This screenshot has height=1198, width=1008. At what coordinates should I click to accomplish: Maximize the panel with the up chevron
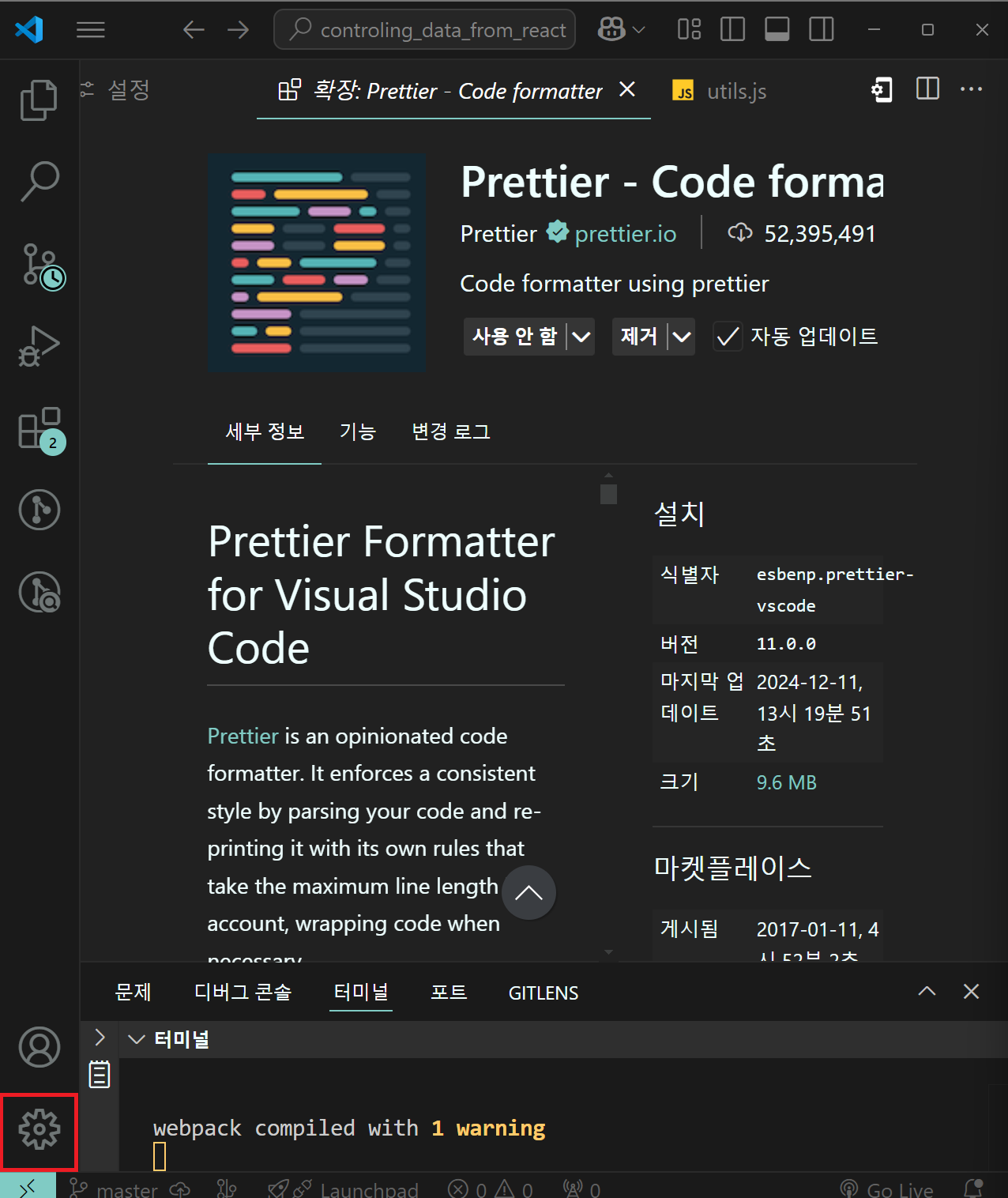pos(927,991)
